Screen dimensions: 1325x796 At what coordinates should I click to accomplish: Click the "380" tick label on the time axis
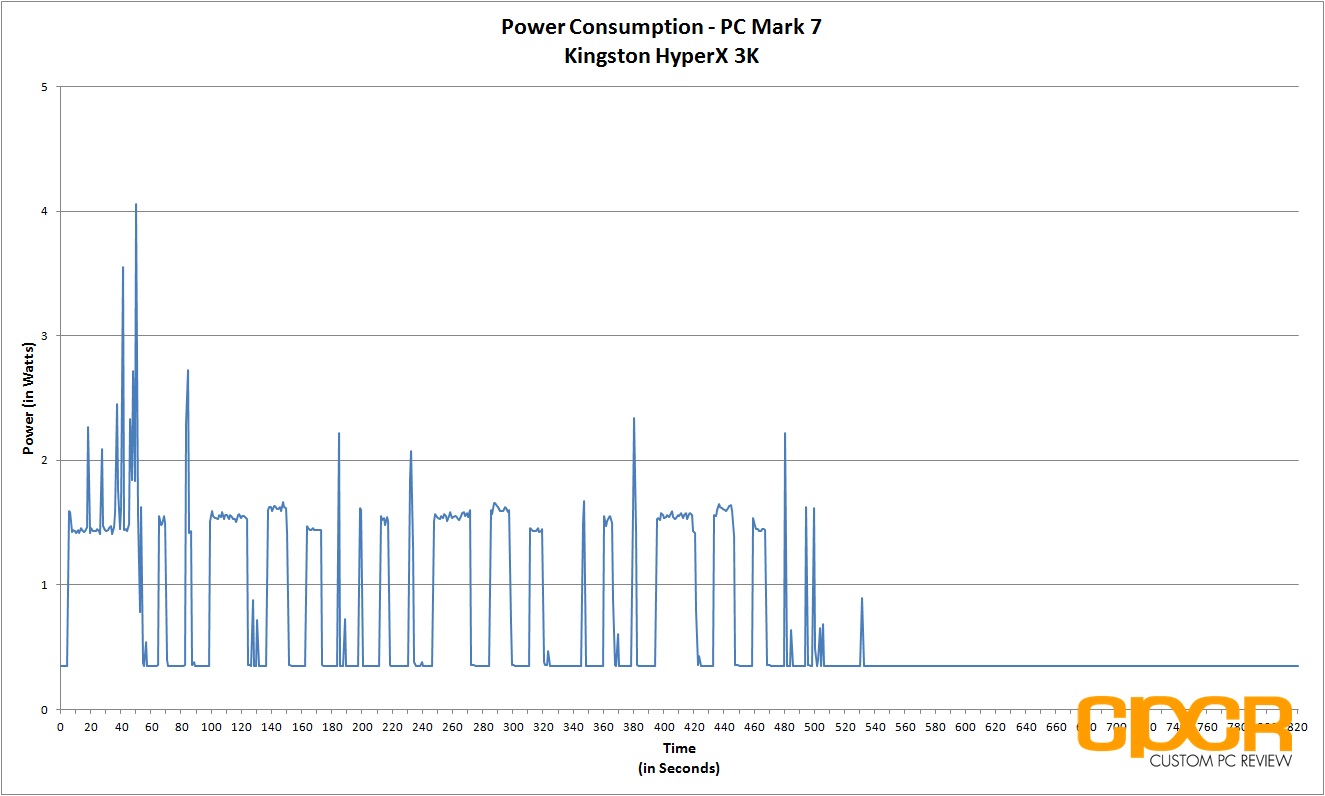[x=634, y=727]
